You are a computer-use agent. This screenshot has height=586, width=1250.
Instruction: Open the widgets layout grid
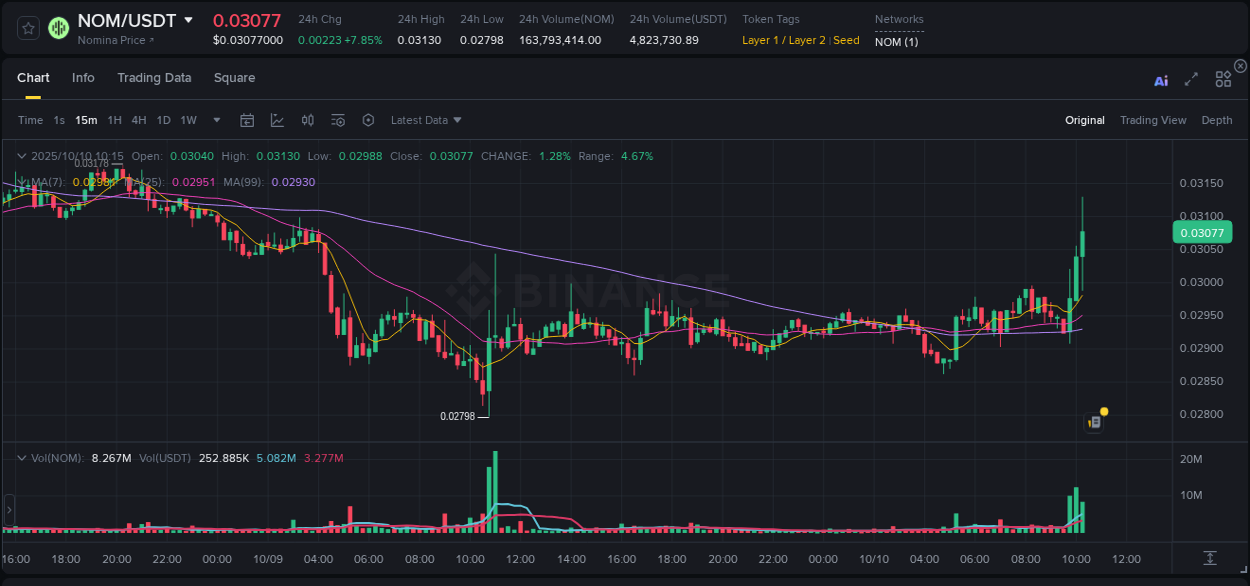coord(1222,79)
